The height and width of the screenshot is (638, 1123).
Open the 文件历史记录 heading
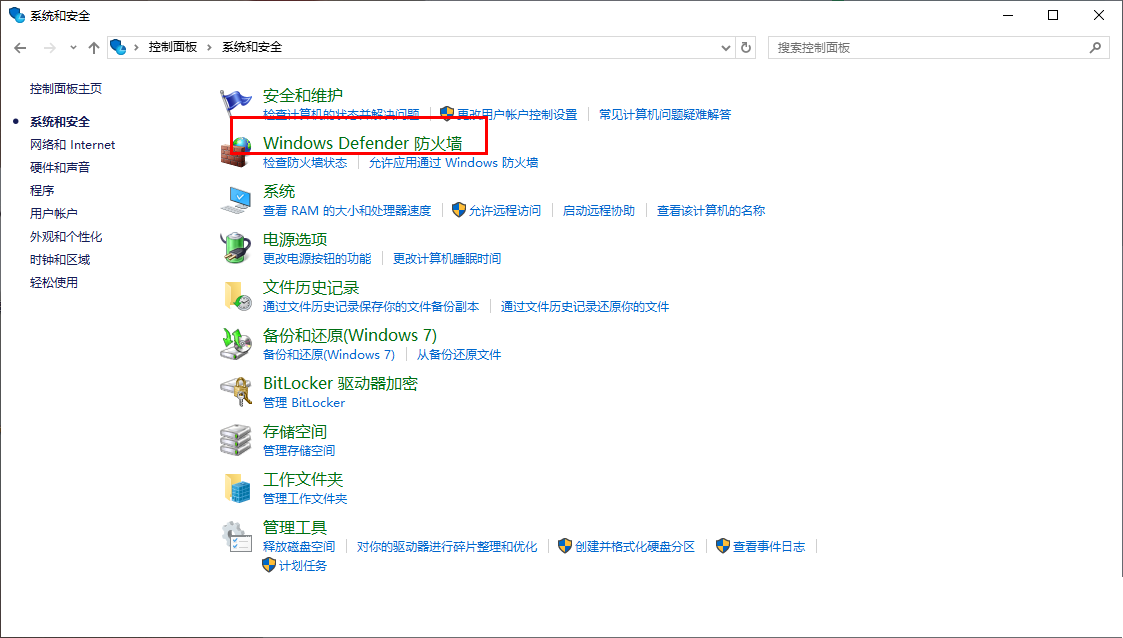point(311,287)
